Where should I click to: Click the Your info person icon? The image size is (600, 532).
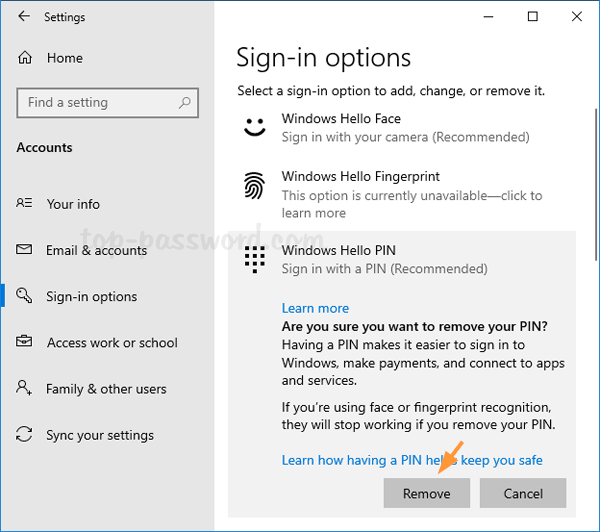pyautogui.click(x=25, y=203)
